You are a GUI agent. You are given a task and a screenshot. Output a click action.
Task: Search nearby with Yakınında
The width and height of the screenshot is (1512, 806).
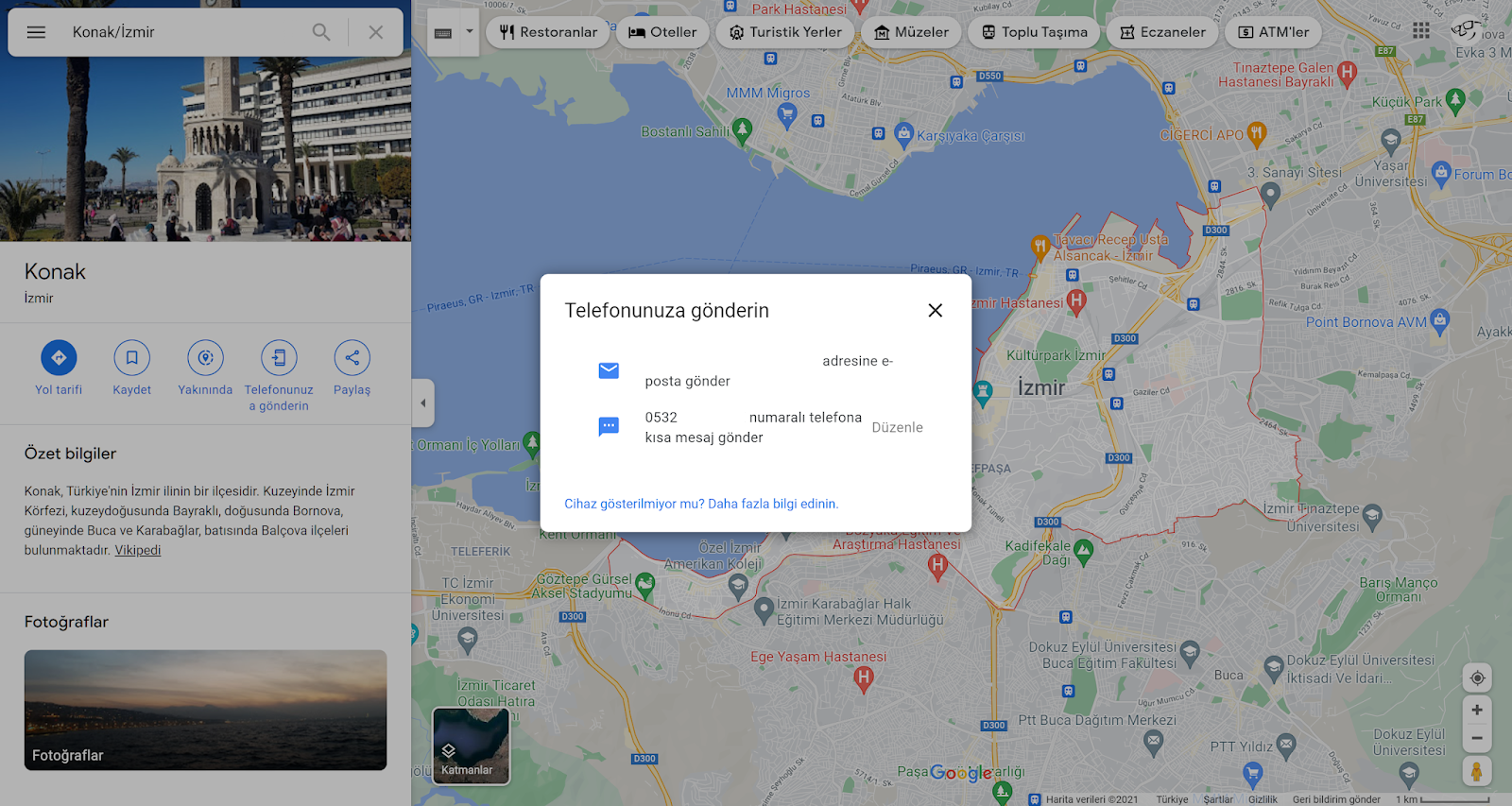coord(205,368)
